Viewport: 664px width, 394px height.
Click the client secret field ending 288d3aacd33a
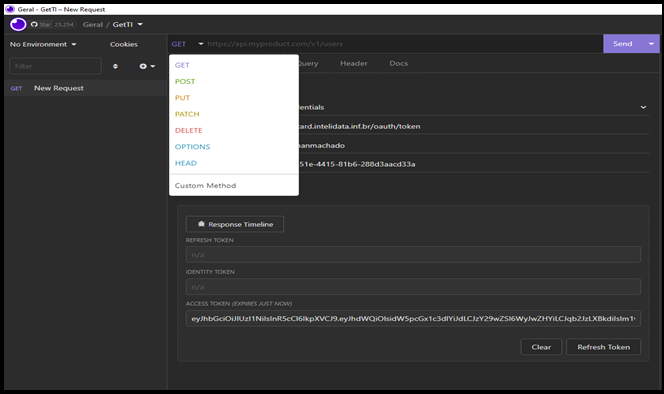pos(473,164)
